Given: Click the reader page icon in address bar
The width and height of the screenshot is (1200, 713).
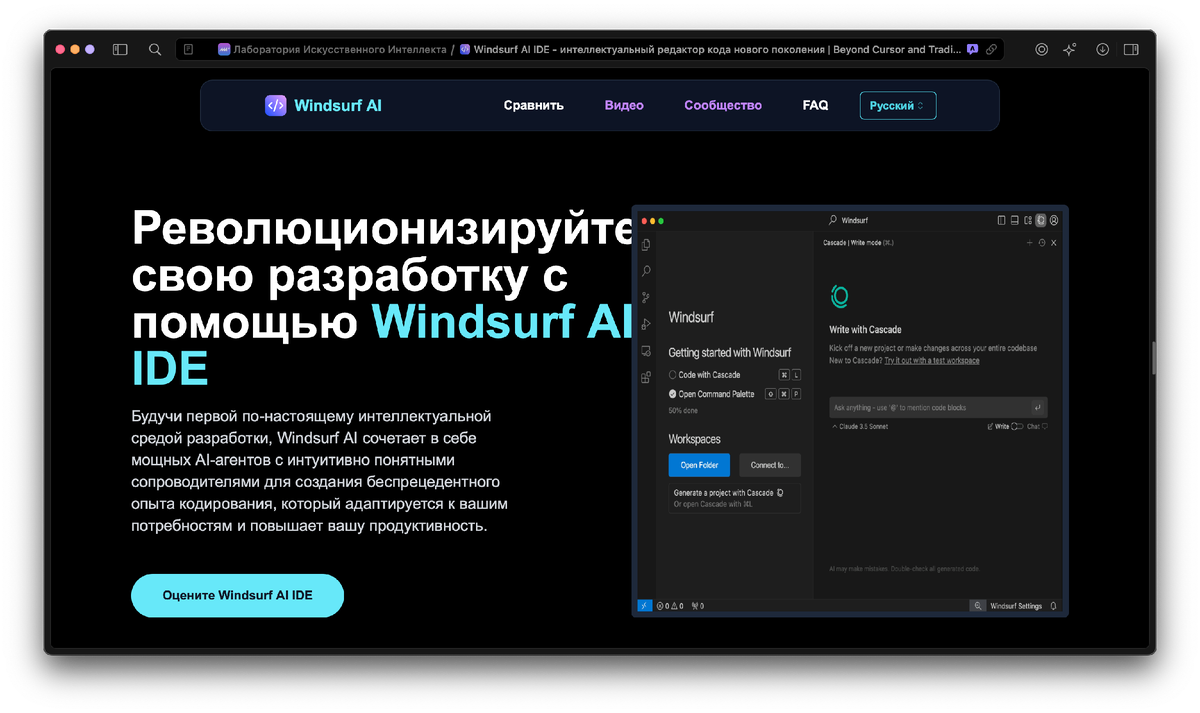Looking at the screenshot, I should point(188,49).
